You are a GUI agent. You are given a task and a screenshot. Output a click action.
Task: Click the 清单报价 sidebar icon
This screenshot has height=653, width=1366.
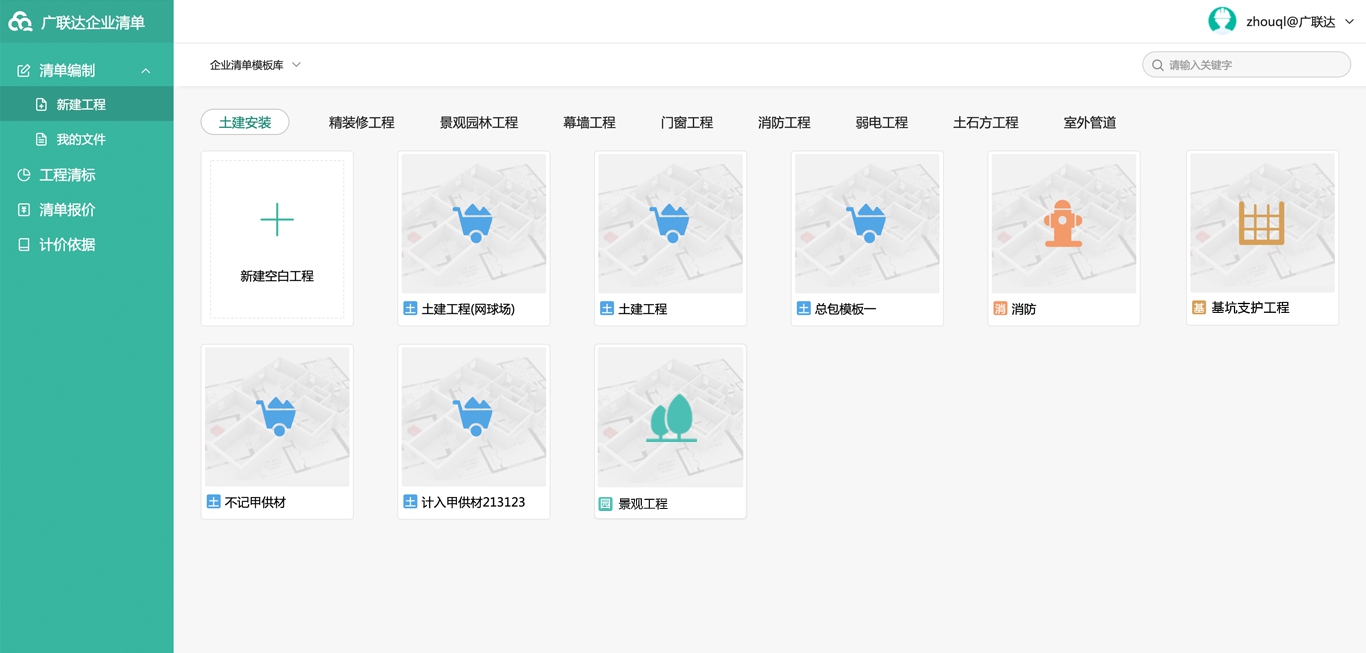(22, 210)
